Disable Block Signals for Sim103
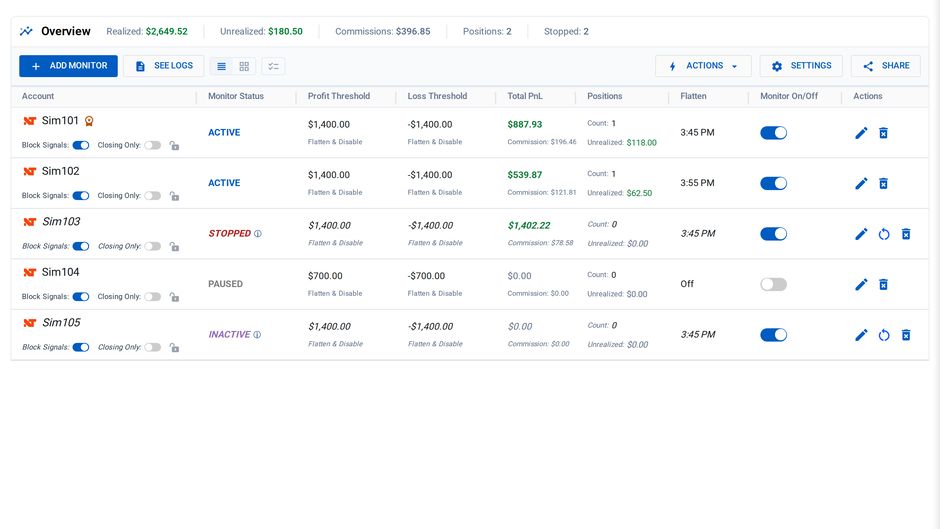This screenshot has height=529, width=940. (81, 246)
